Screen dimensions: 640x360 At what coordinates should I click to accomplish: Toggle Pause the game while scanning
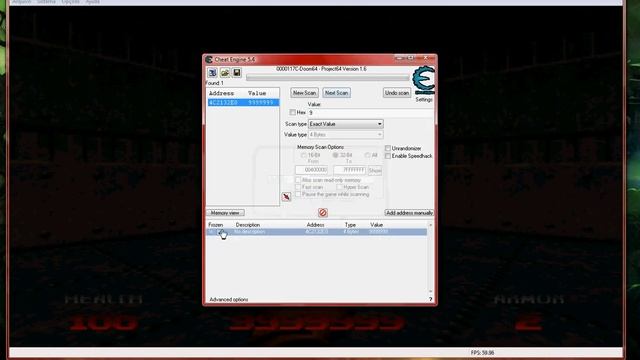point(298,194)
